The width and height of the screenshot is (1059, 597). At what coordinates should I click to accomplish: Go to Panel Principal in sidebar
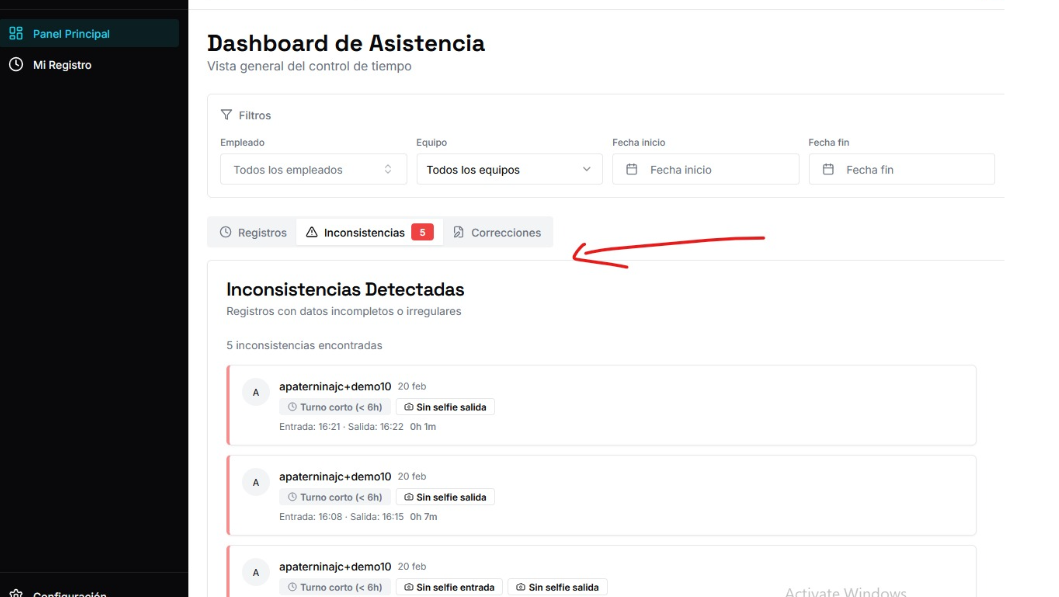71,33
